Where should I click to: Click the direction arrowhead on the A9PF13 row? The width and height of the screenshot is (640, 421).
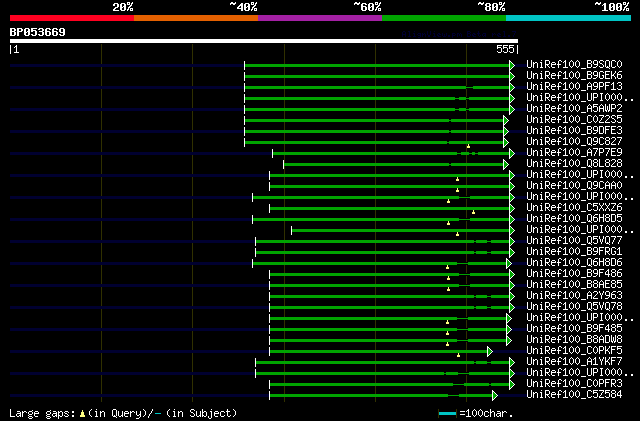[512, 87]
